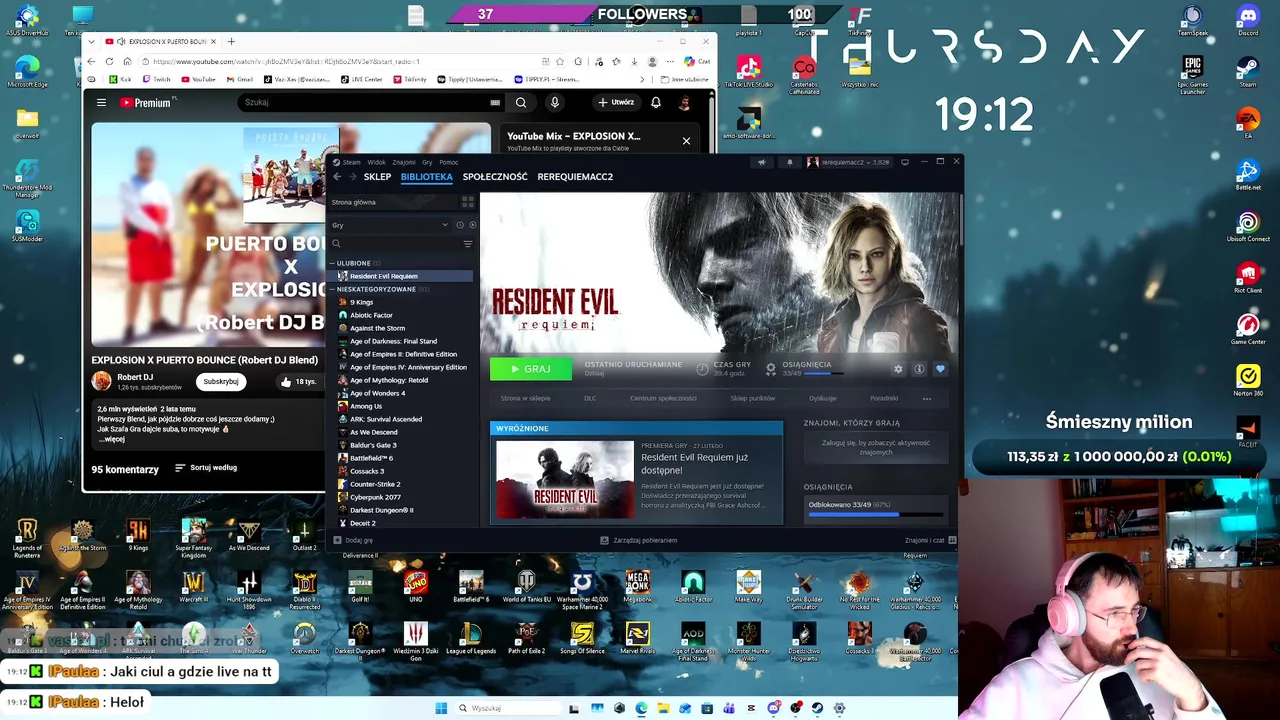Open Steam notifications bell icon
The image size is (1280, 720).
click(x=789, y=162)
